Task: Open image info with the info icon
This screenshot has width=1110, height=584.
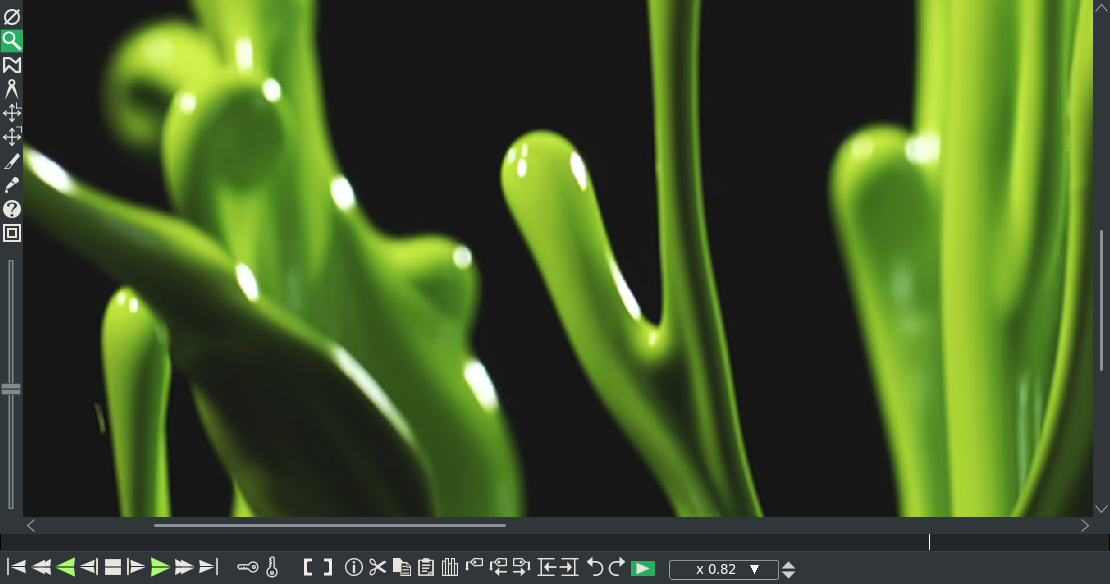Action: pos(352,566)
